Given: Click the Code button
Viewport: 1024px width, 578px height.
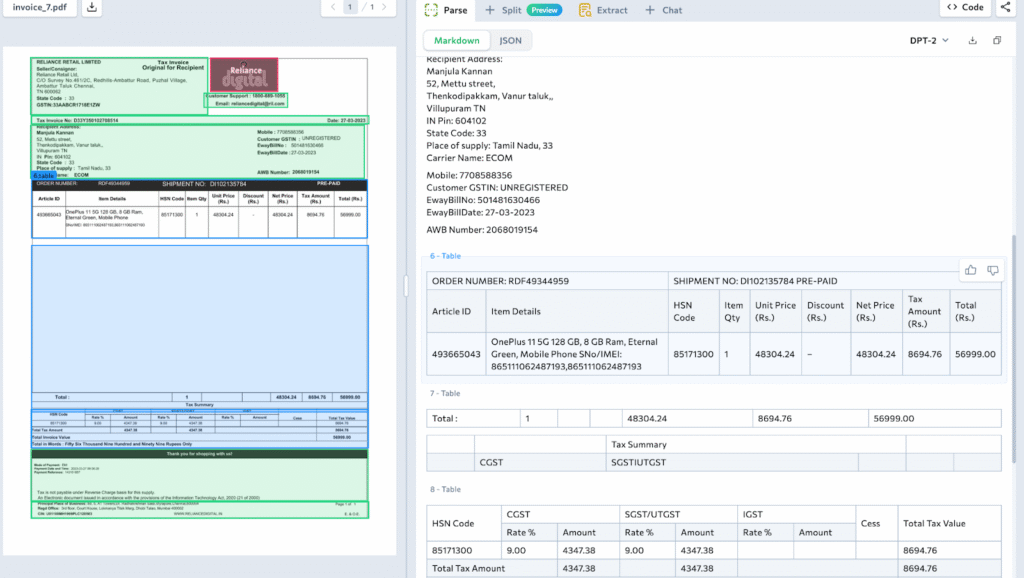Looking at the screenshot, I should [964, 8].
